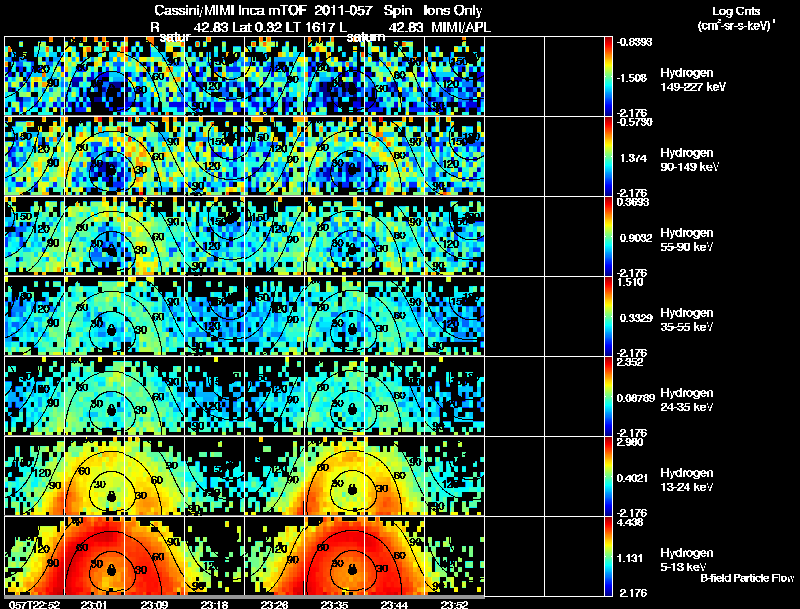Click the Hydrogen 90-149 keV row label

coord(689,160)
